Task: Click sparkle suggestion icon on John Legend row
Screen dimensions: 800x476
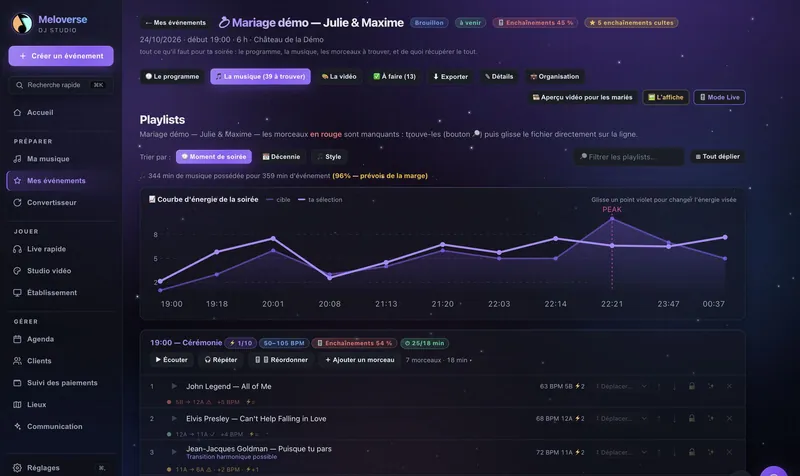Action: click(711, 386)
